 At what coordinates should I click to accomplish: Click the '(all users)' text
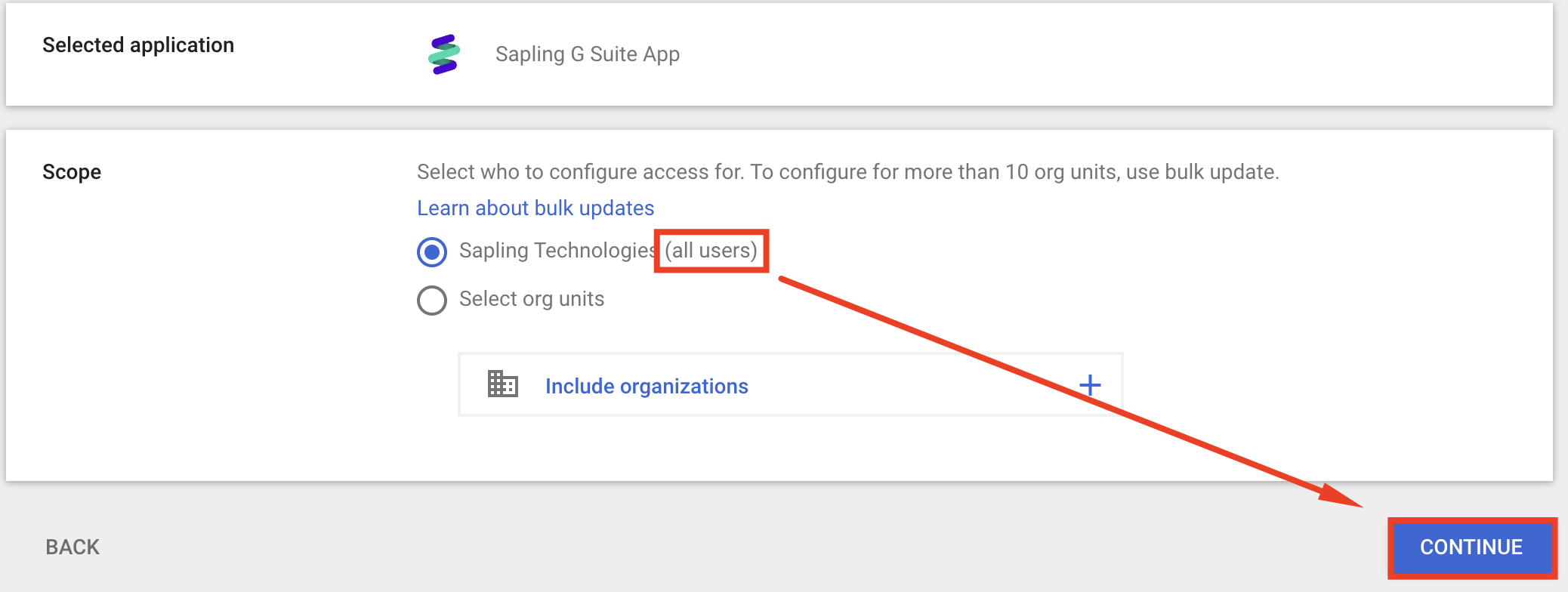pos(711,251)
